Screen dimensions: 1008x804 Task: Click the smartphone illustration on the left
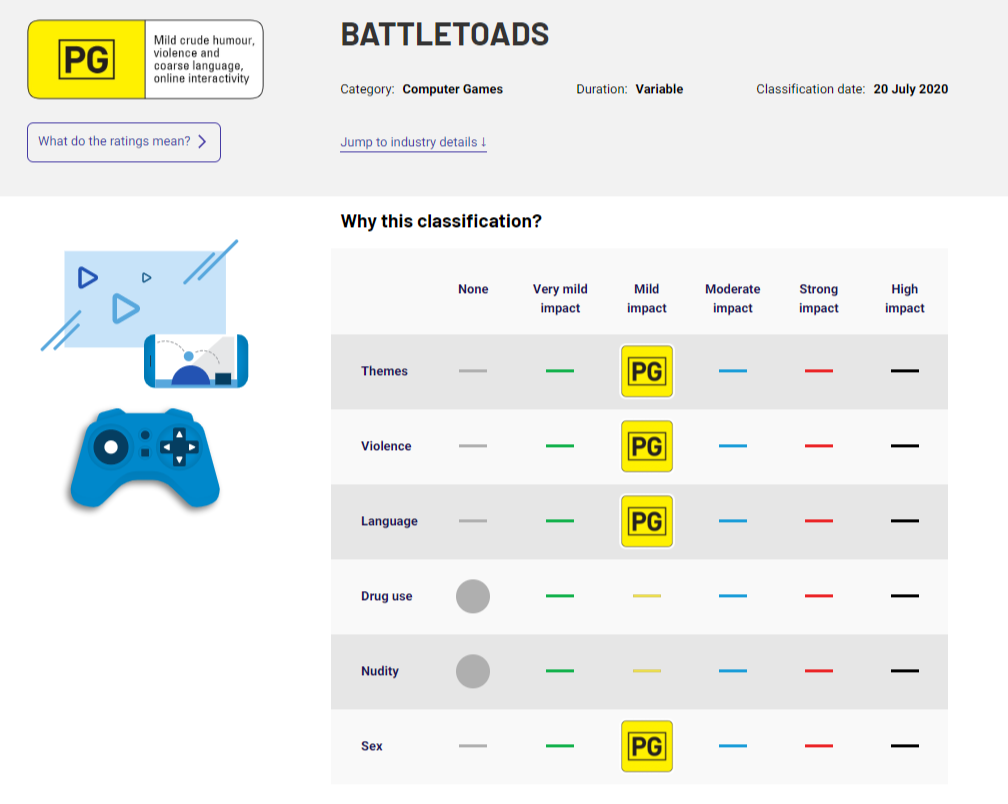click(x=196, y=361)
